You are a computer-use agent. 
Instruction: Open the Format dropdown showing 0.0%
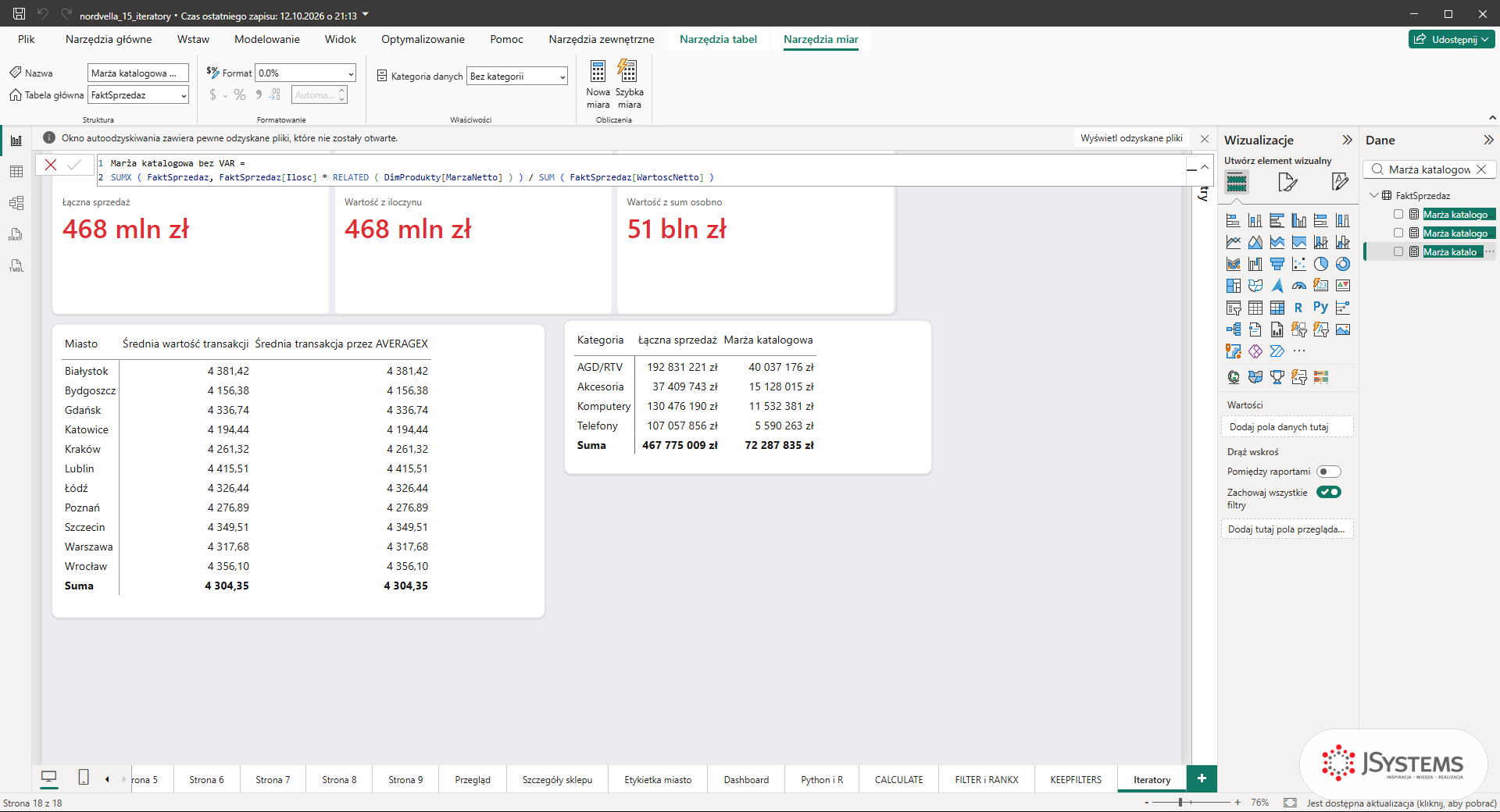(305, 73)
